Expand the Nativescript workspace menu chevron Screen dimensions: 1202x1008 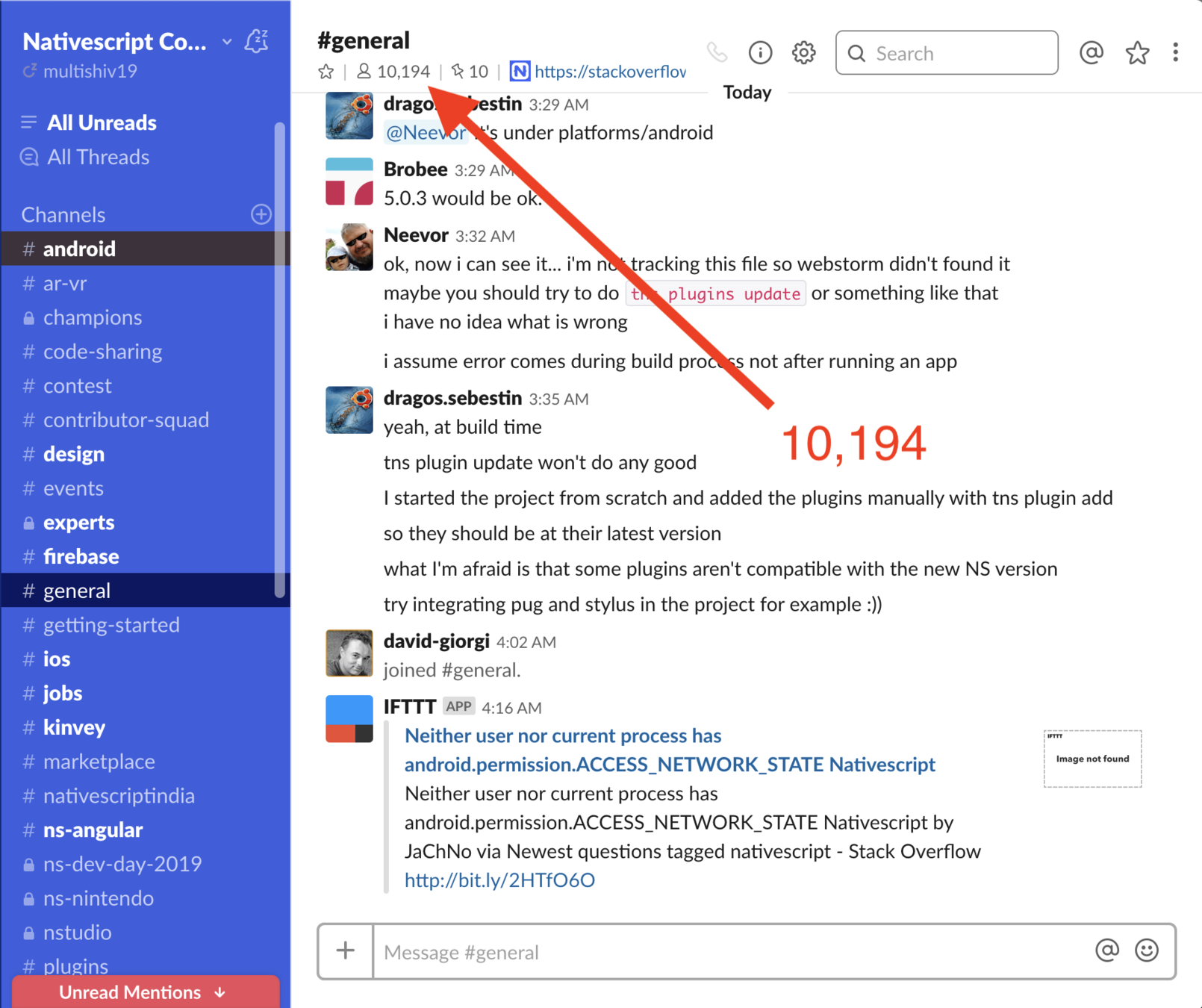(227, 42)
